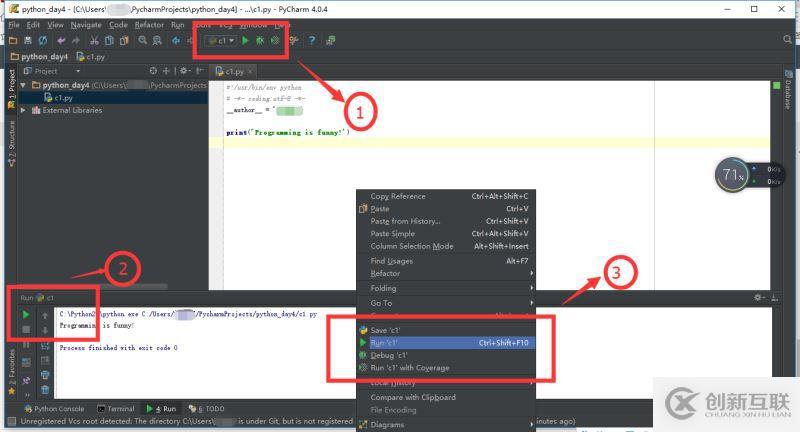Open the Refactor menu
Image resolution: width=800 pixels, height=432 pixels.
click(x=149, y=24)
